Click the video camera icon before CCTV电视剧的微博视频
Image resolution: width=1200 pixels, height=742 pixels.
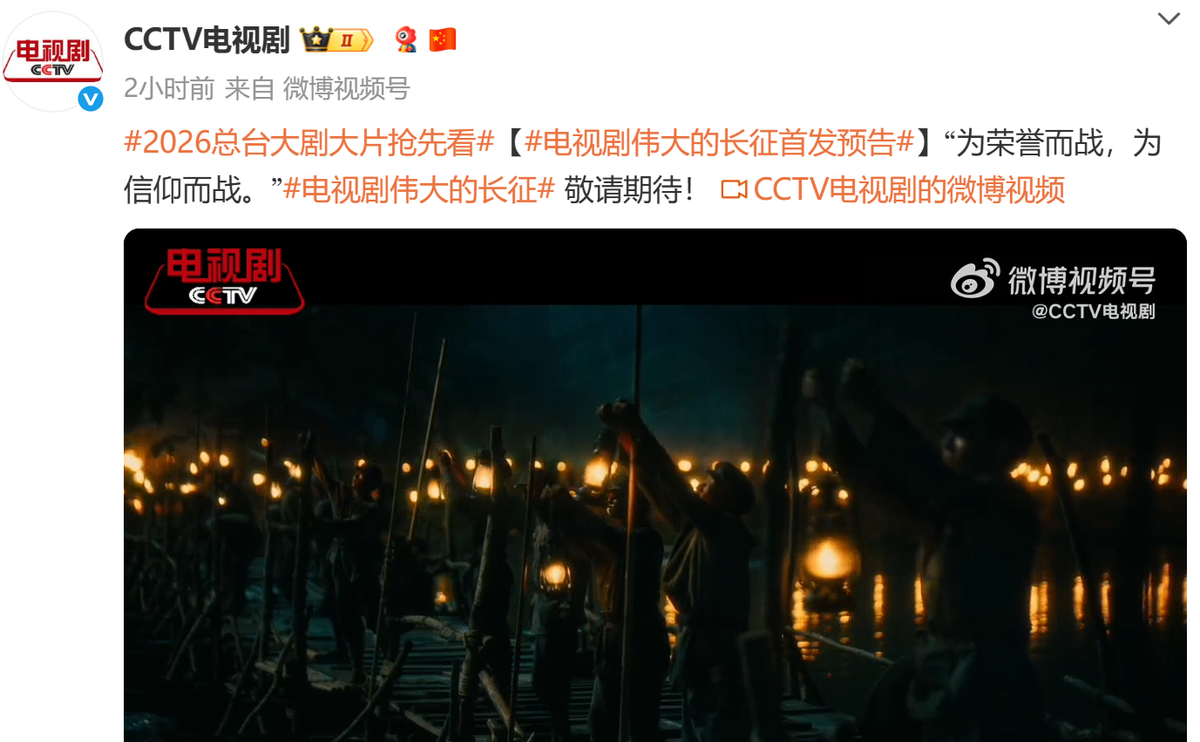[734, 190]
